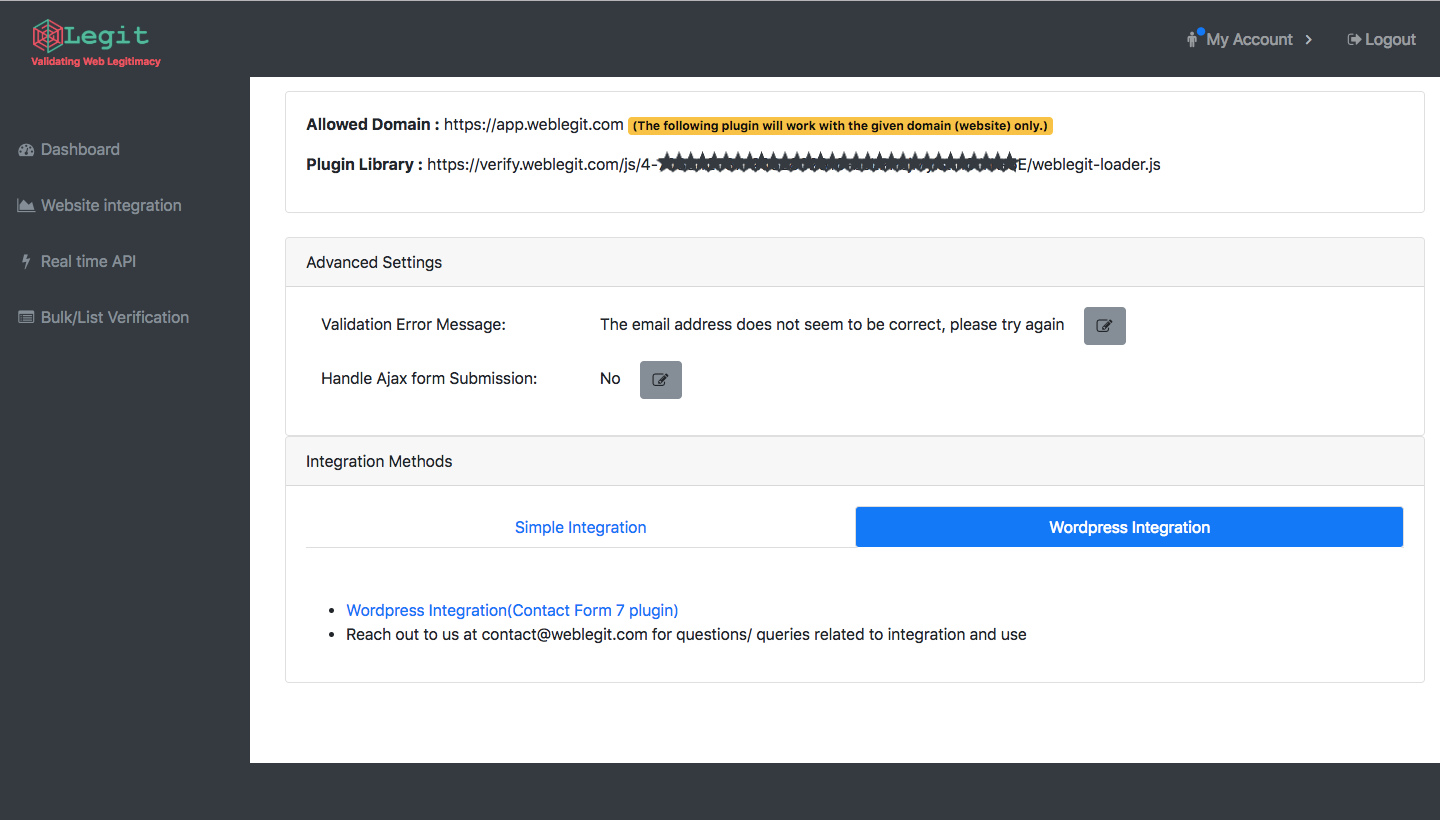Click the Advanced Settings header
Viewport: 1440px width, 820px height.
[855, 262]
